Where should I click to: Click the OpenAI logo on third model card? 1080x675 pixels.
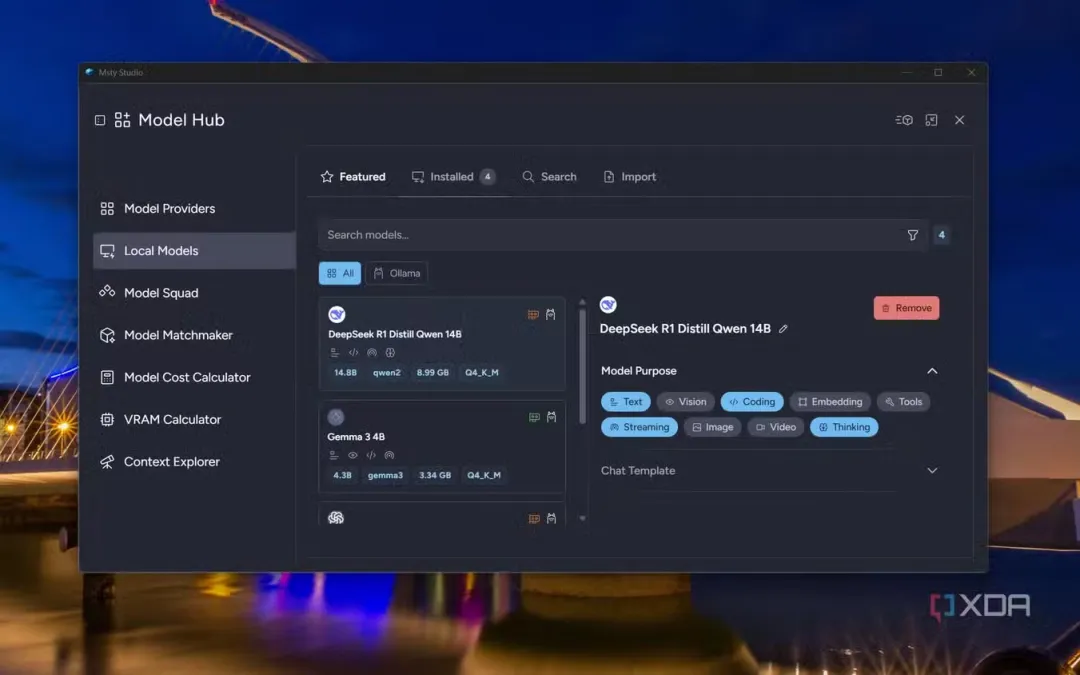336,518
